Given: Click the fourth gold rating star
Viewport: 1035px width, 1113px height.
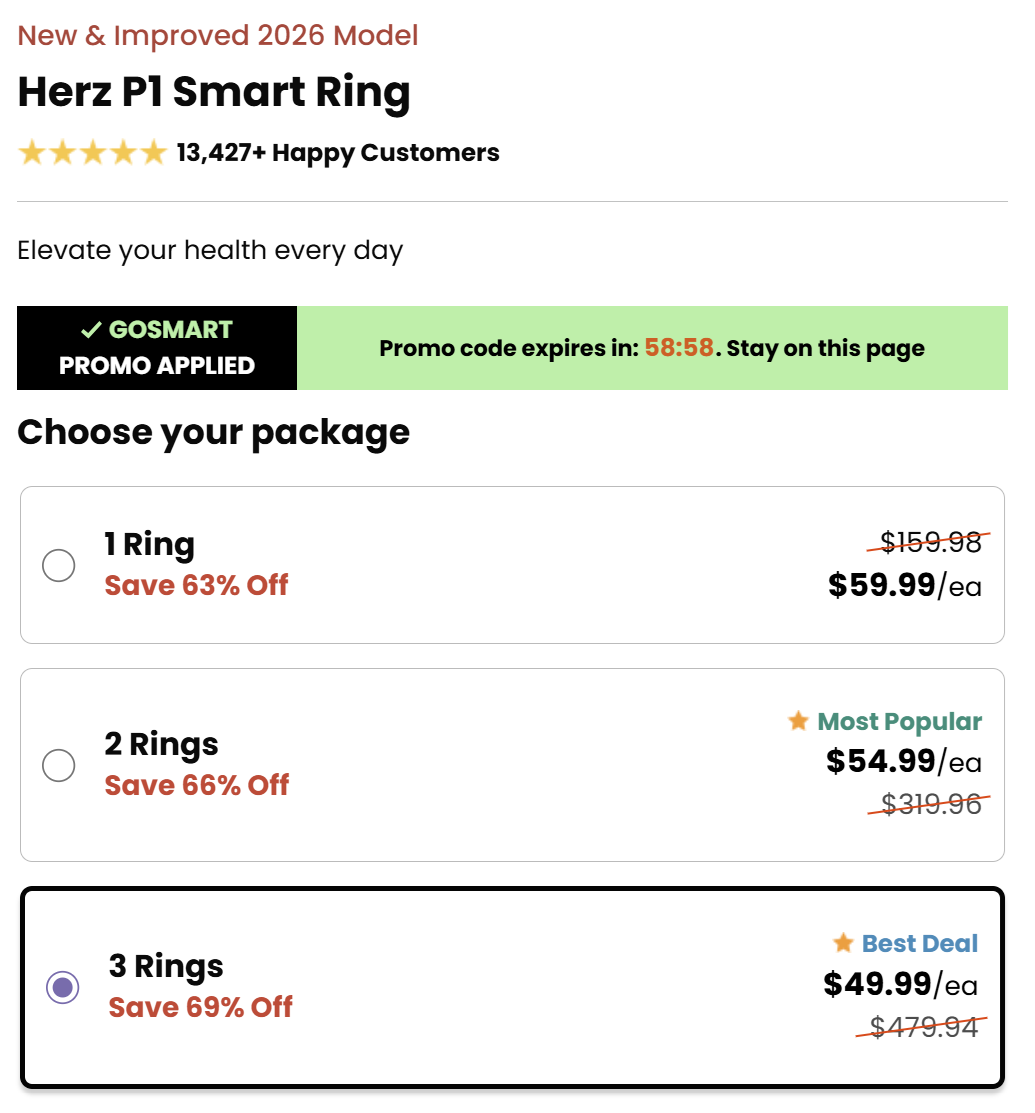Looking at the screenshot, I should 121,152.
